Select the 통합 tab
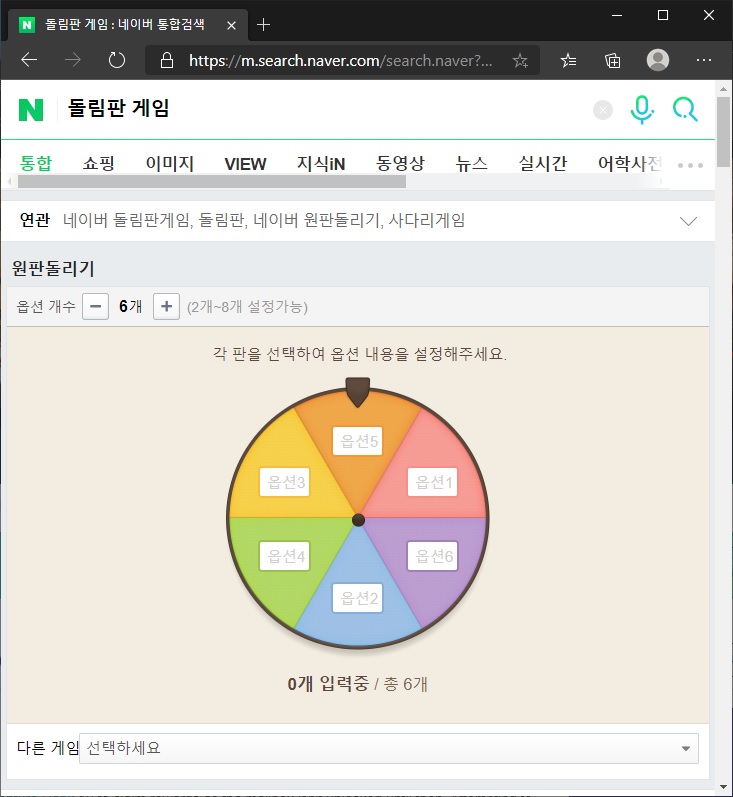The image size is (733, 797). [x=36, y=163]
